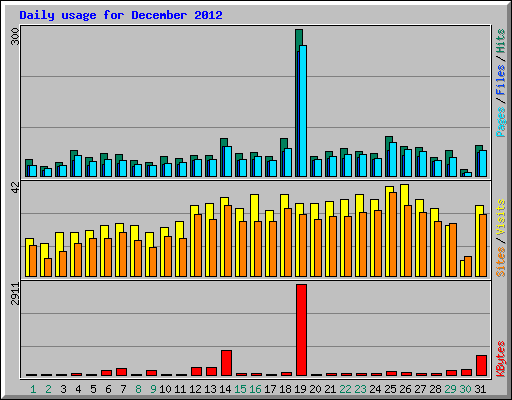Click the day 30 axis label
This screenshot has height=400, width=512.
coord(465,389)
